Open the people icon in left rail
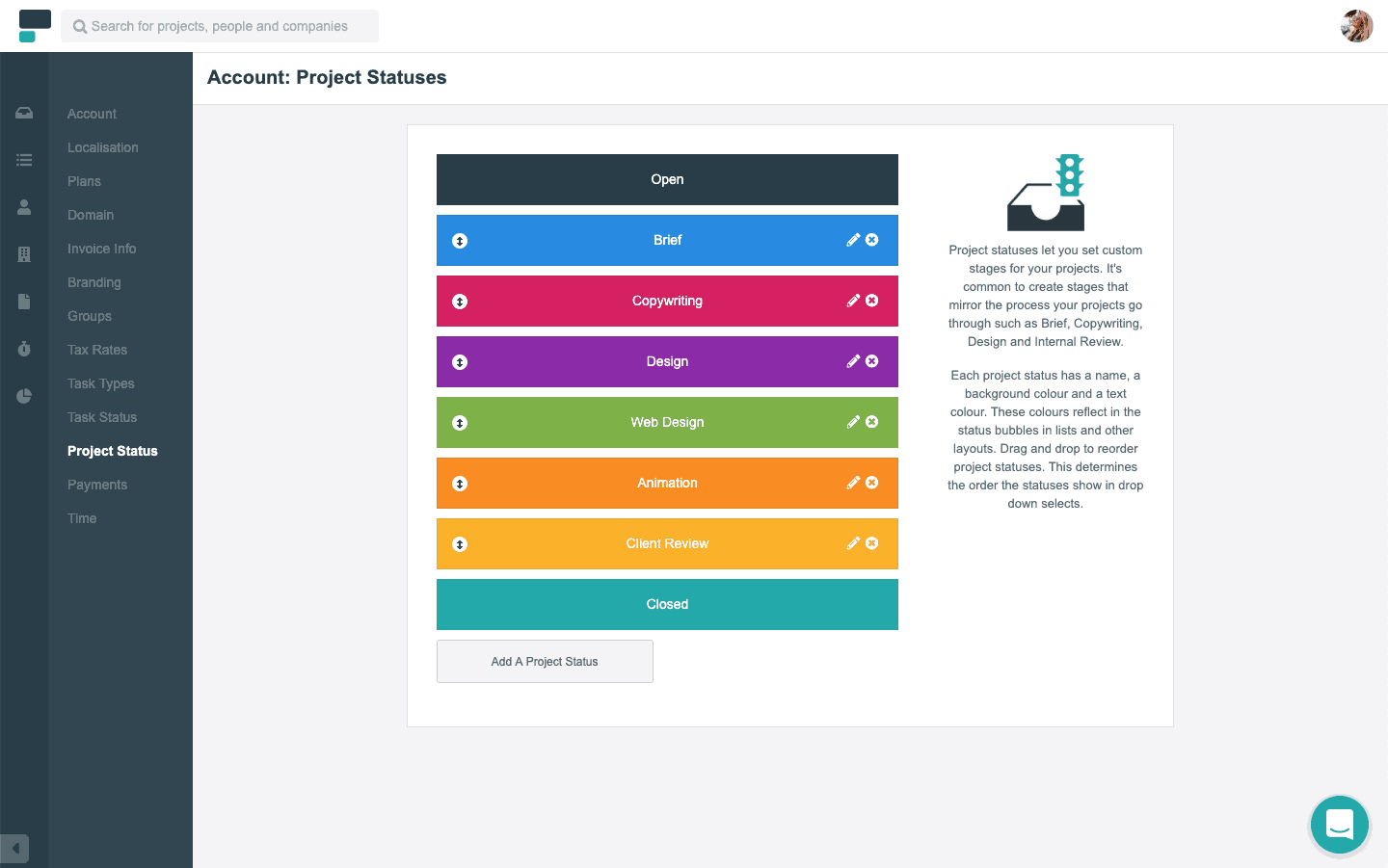 [x=24, y=207]
